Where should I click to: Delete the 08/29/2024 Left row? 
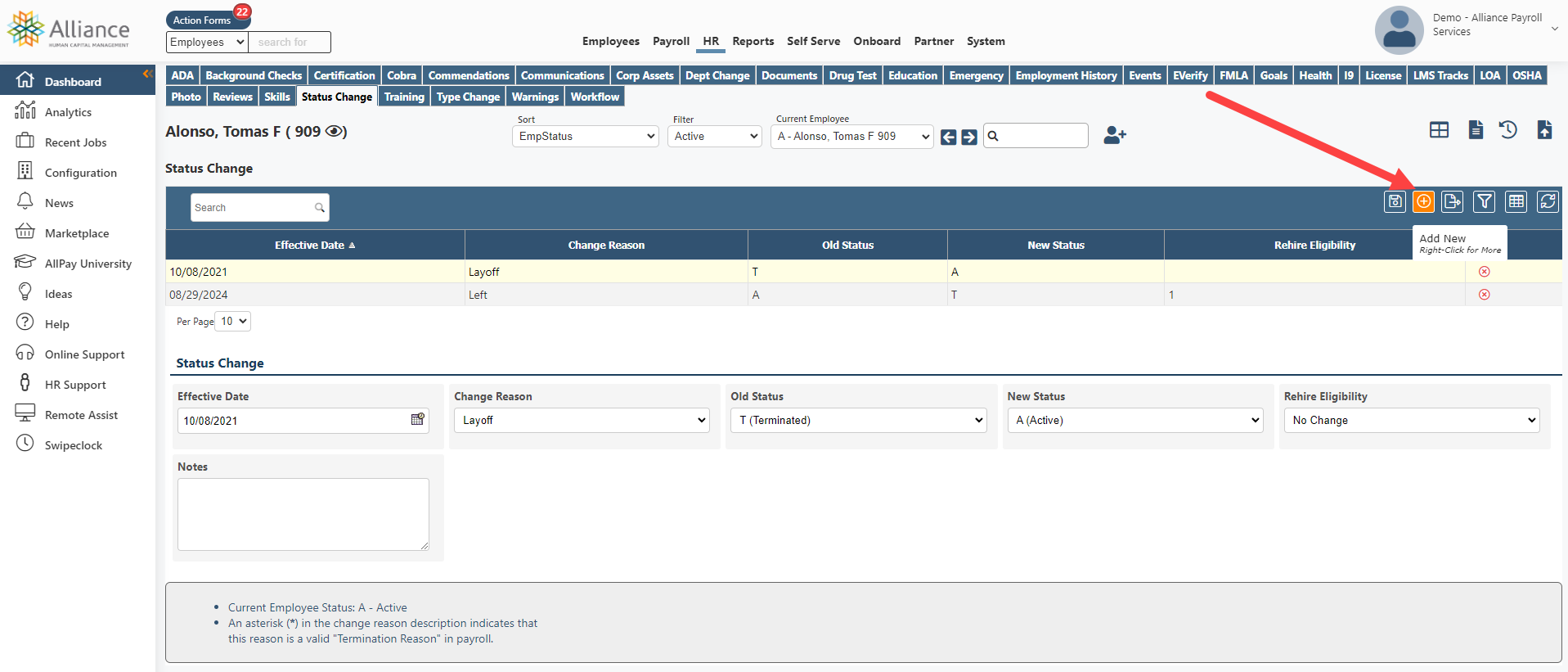(x=1485, y=295)
